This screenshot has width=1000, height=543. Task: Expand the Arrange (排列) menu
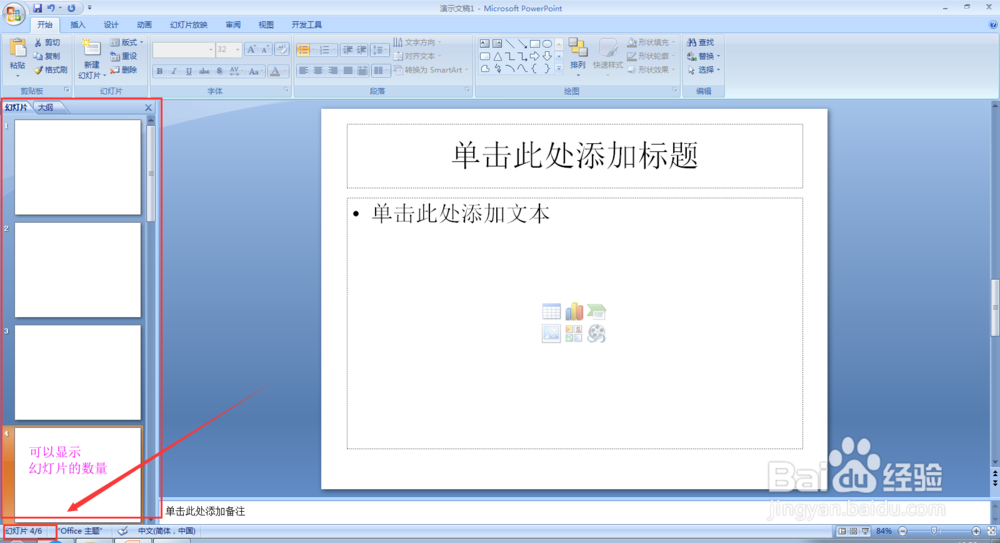578,57
